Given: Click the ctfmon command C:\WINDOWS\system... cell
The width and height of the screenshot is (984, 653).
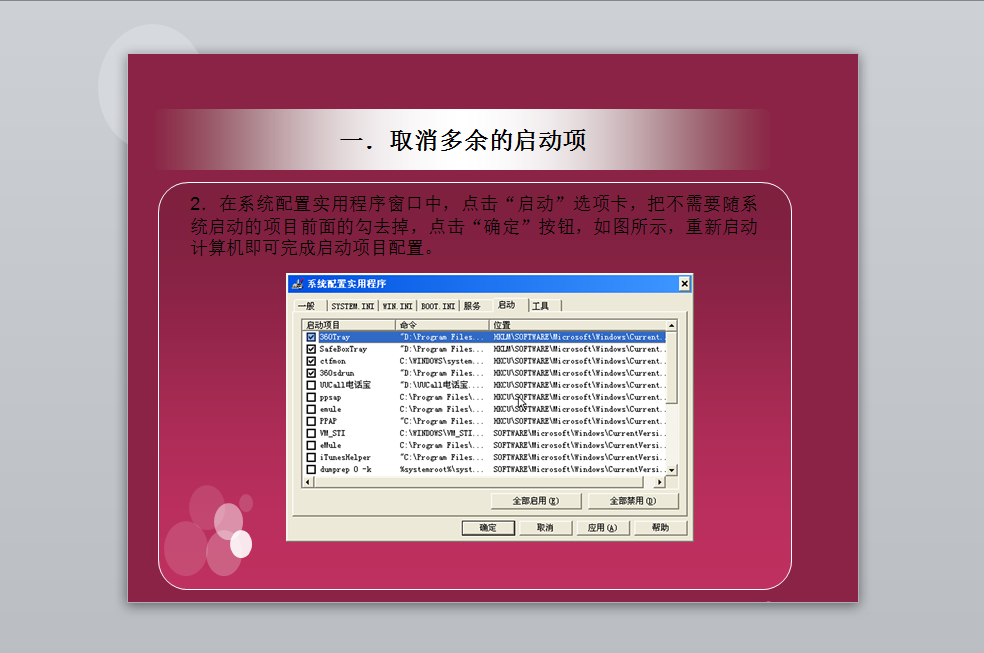Looking at the screenshot, I should (x=442, y=361).
